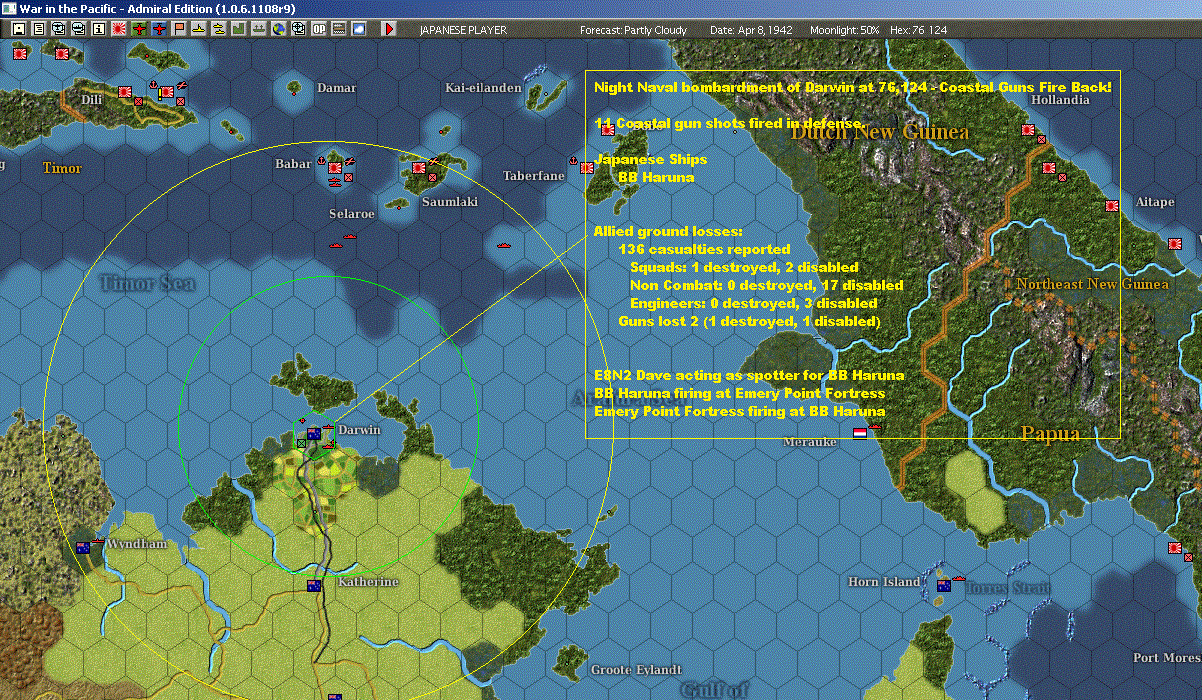Open the information 'i' toolbar icon
This screenshot has width=1202, height=700.
point(98,29)
